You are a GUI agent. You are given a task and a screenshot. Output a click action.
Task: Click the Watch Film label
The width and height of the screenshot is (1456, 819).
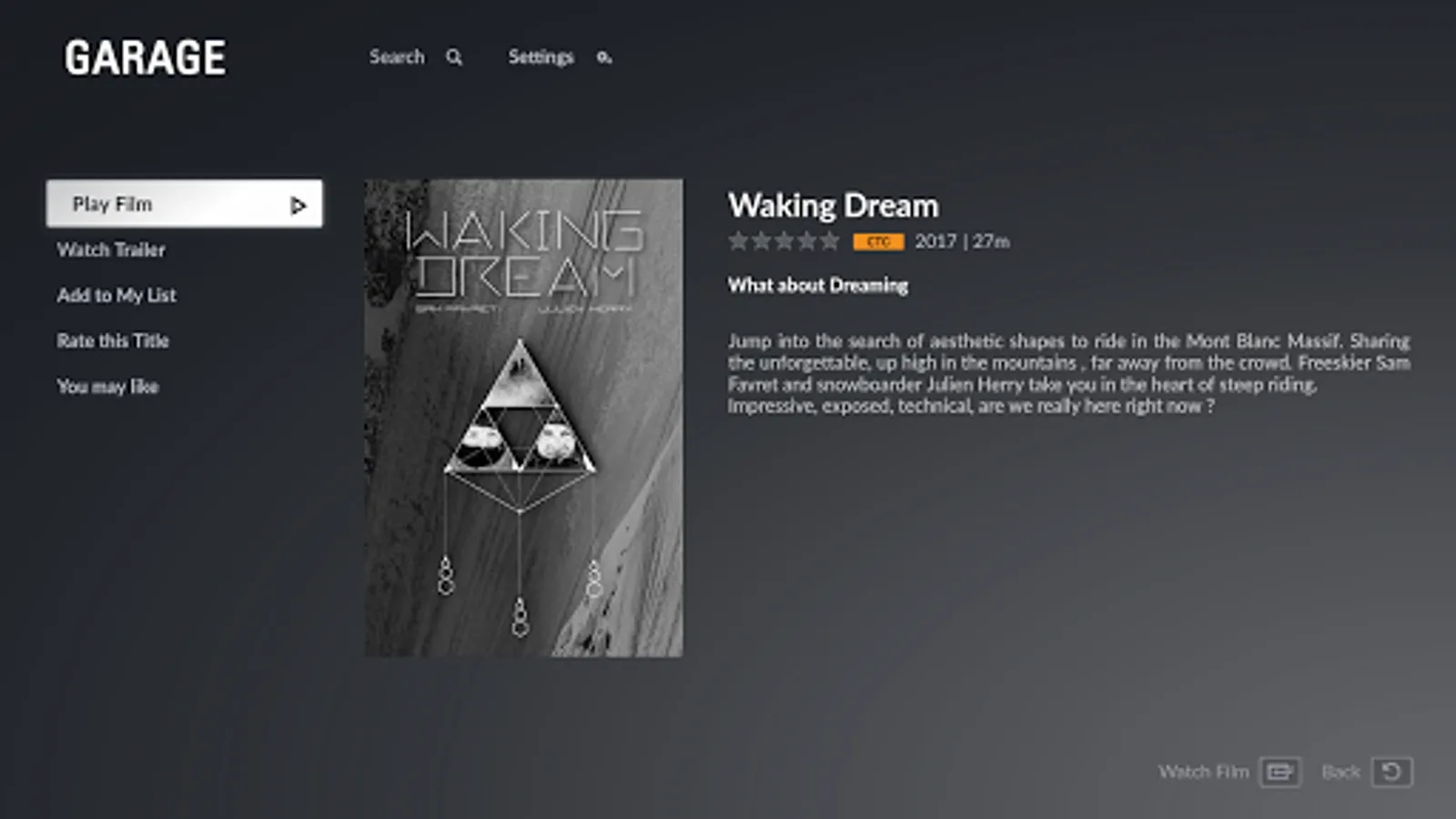point(1203,772)
